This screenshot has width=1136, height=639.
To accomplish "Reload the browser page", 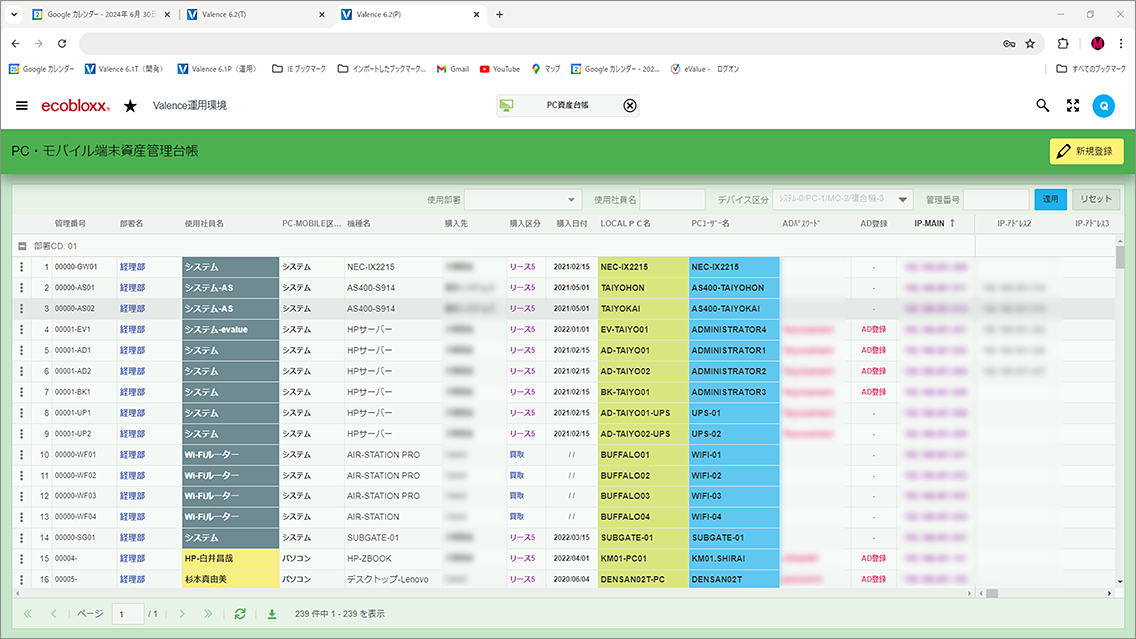I will (x=62, y=43).
